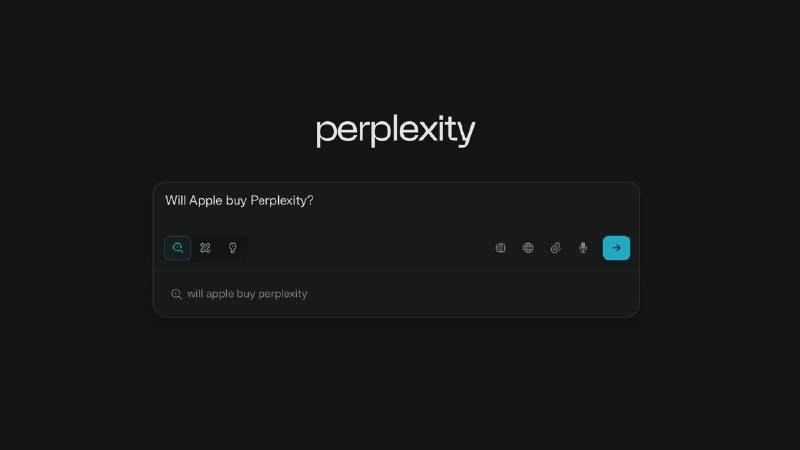Place the cursor on the word 'Apple' in the query

pos(206,201)
